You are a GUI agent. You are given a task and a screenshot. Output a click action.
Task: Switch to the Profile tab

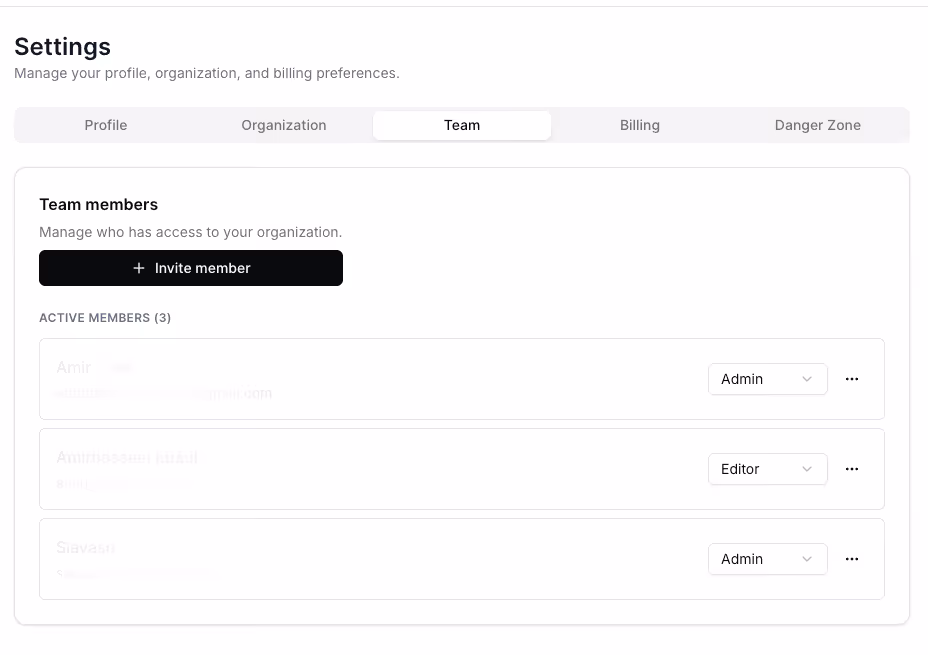coord(106,125)
